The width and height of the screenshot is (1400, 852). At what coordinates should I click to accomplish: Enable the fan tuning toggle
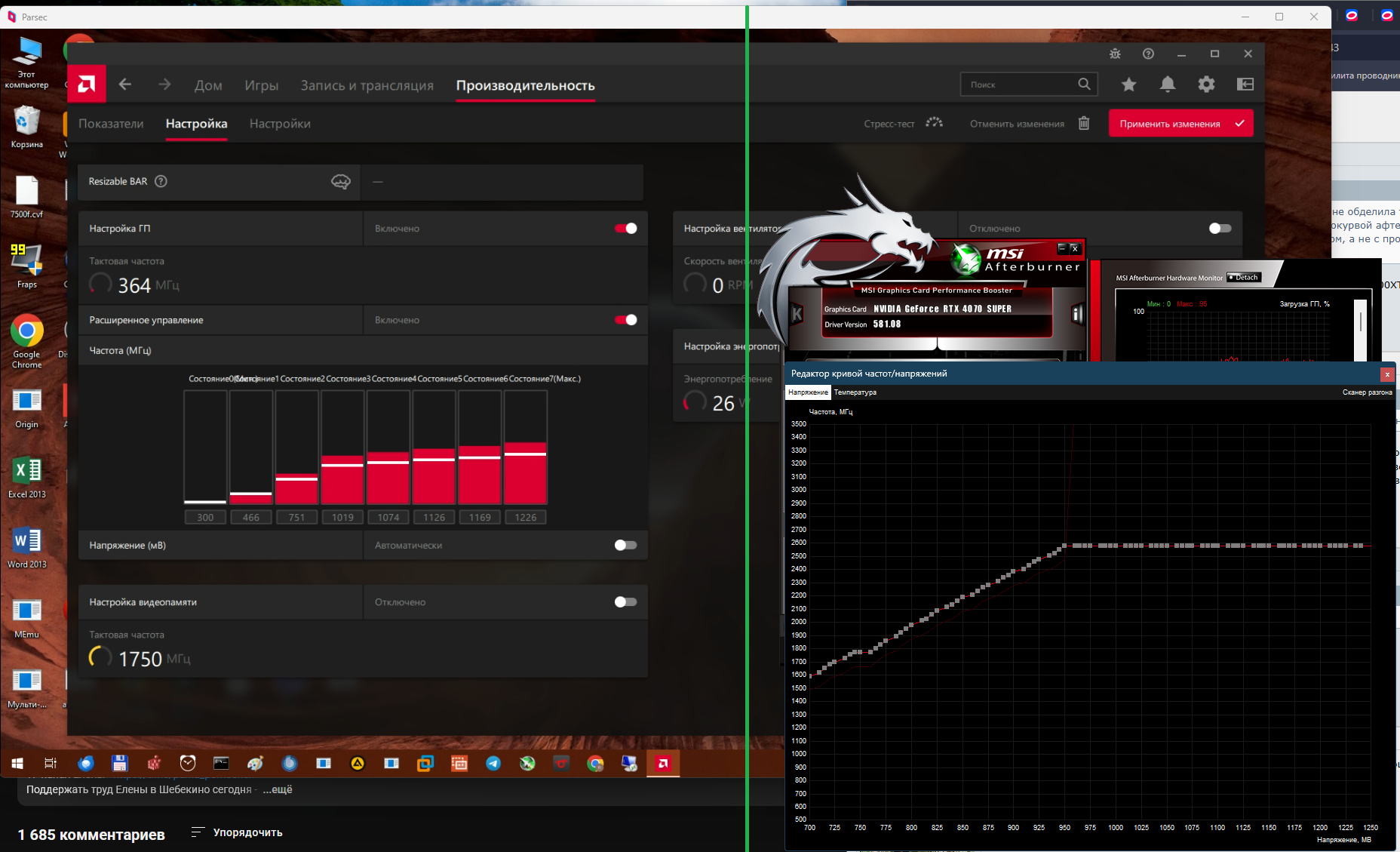1220,228
